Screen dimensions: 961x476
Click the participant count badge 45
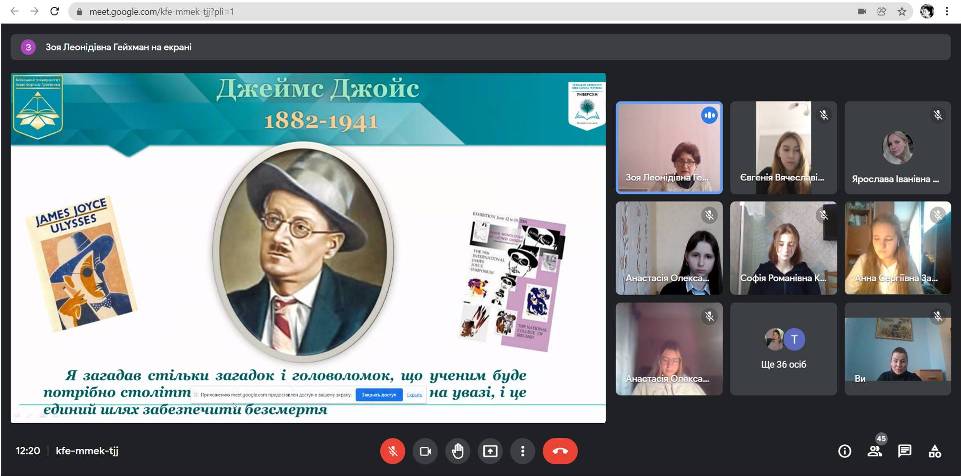click(x=881, y=439)
